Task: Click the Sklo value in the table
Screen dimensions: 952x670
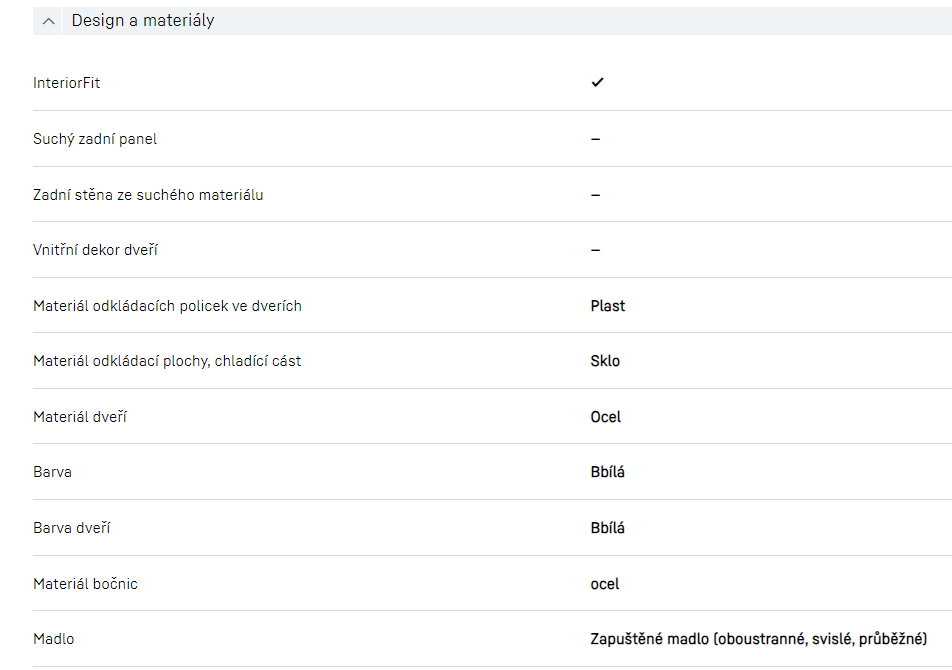Action: (605, 361)
